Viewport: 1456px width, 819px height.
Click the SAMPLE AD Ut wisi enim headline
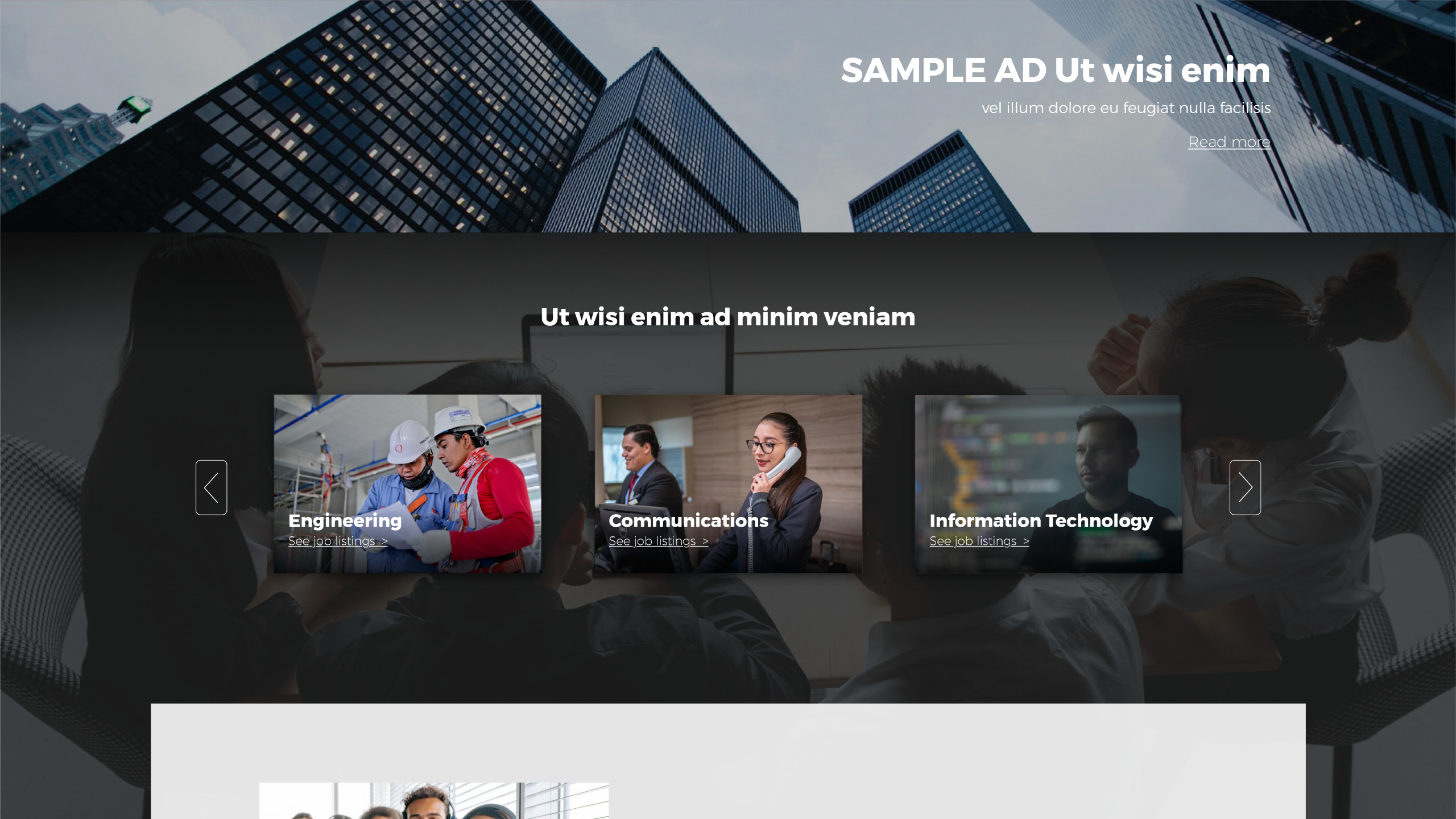tap(1056, 70)
